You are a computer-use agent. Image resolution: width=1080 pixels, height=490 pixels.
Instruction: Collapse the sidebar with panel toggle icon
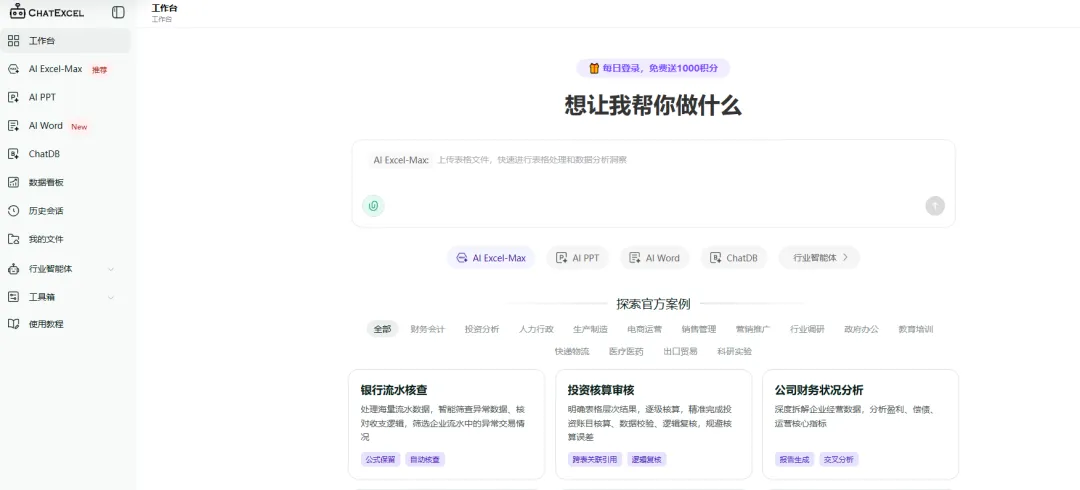click(x=118, y=12)
